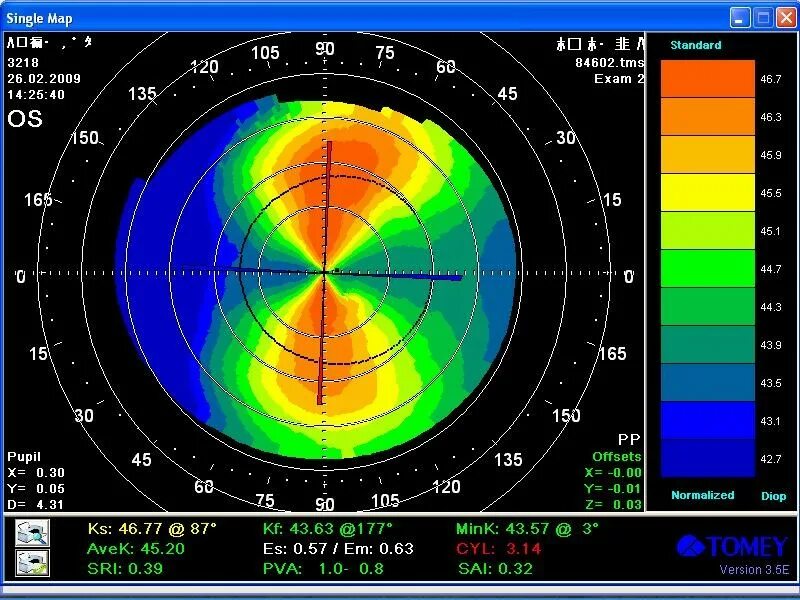
Task: Click the small pupil center marker dot
Action: point(337,270)
